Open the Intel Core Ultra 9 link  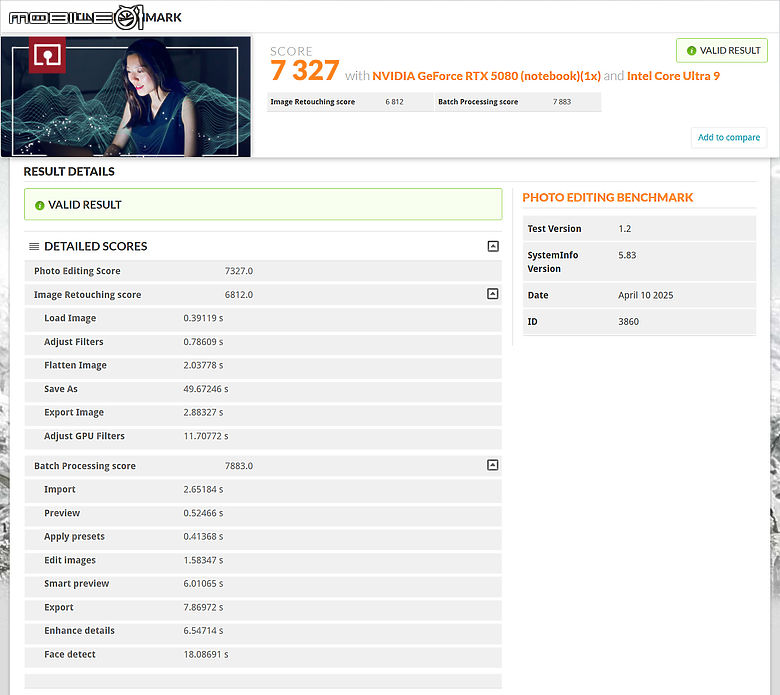pyautogui.click(x=673, y=76)
